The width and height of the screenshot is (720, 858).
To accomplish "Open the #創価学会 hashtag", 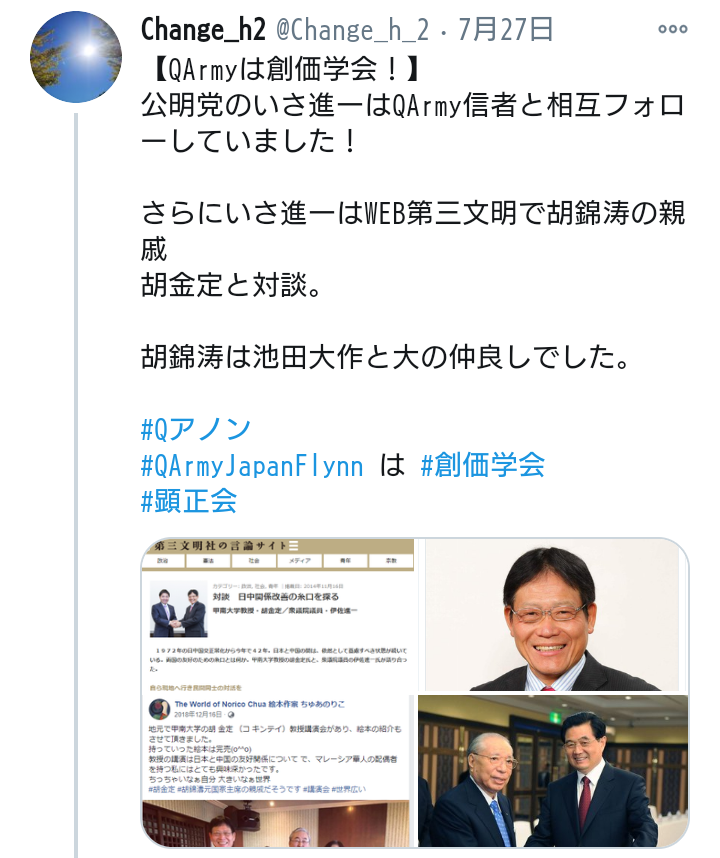I will (x=483, y=465).
